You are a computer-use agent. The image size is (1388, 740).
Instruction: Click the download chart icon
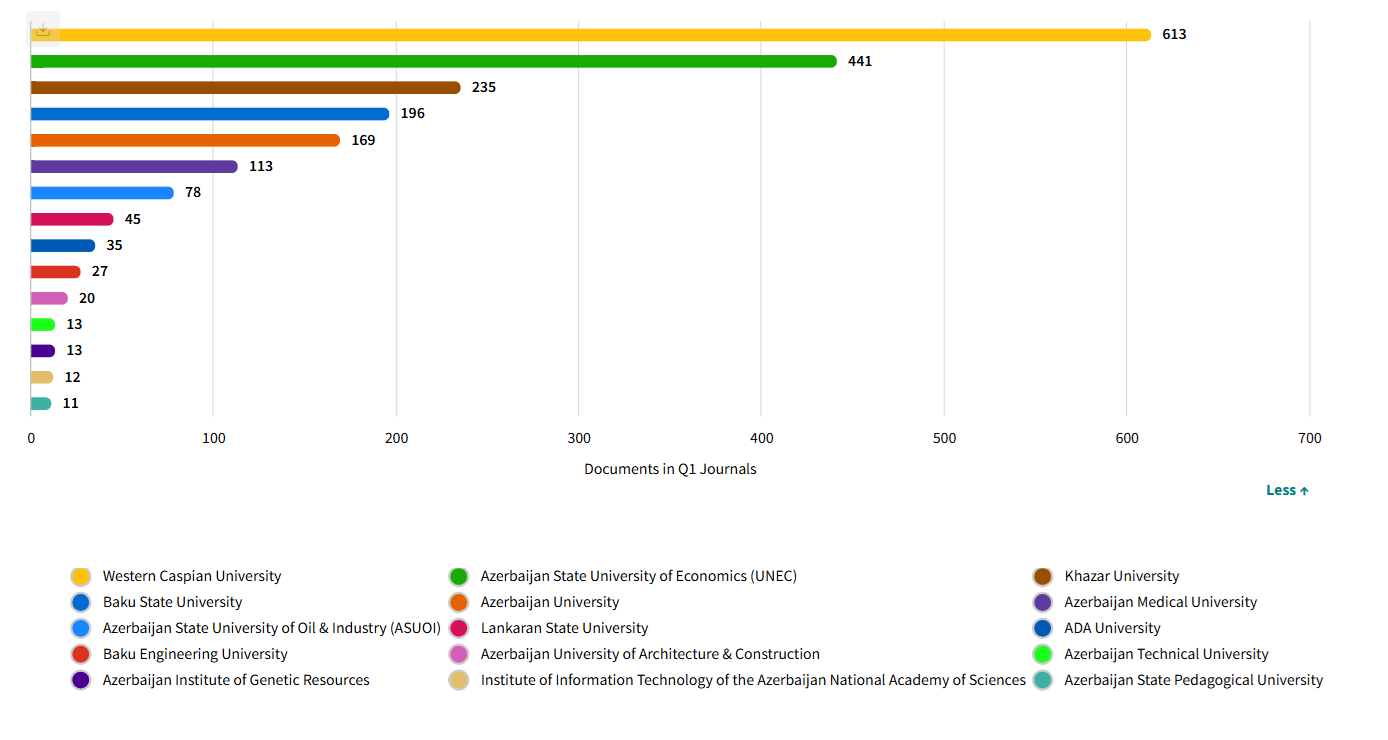(x=43, y=30)
